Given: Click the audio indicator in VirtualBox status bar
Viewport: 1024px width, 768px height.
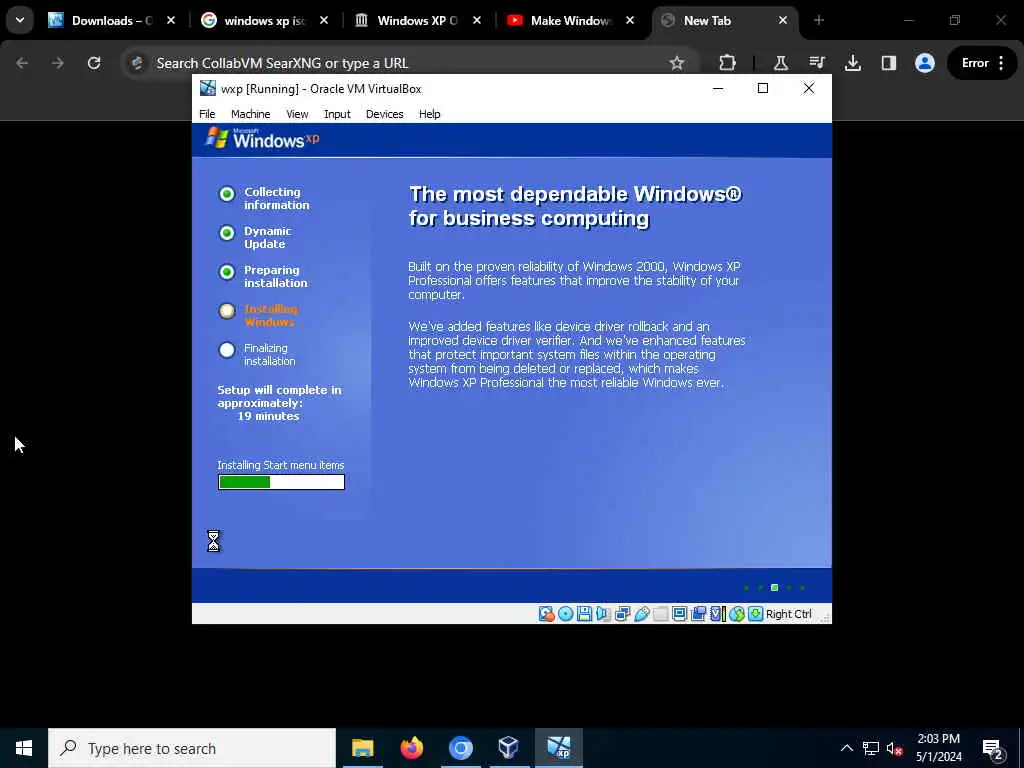Looking at the screenshot, I should tap(603, 614).
